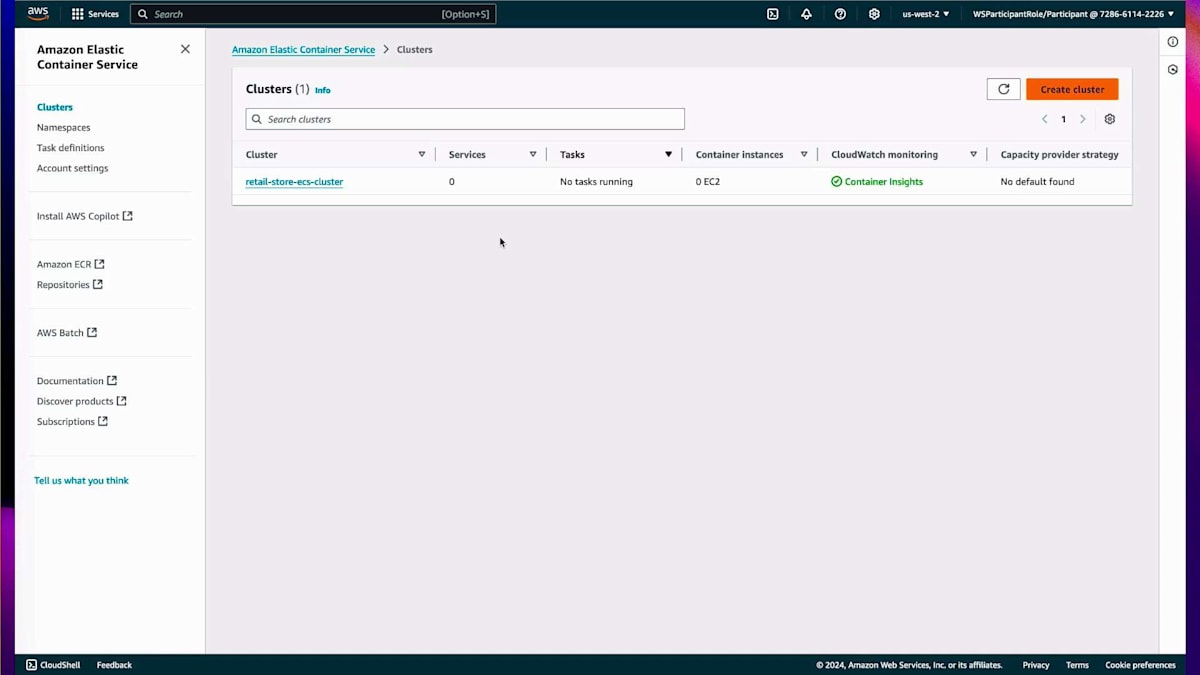The image size is (1200, 675).
Task: Click the Capacity provider strategy column header
Action: coord(1059,154)
